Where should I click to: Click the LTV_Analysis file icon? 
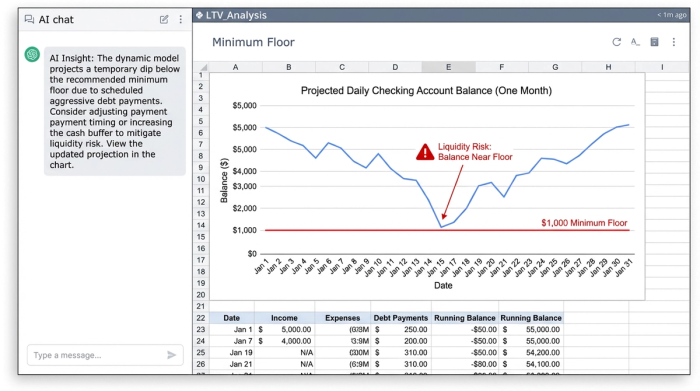coord(199,15)
